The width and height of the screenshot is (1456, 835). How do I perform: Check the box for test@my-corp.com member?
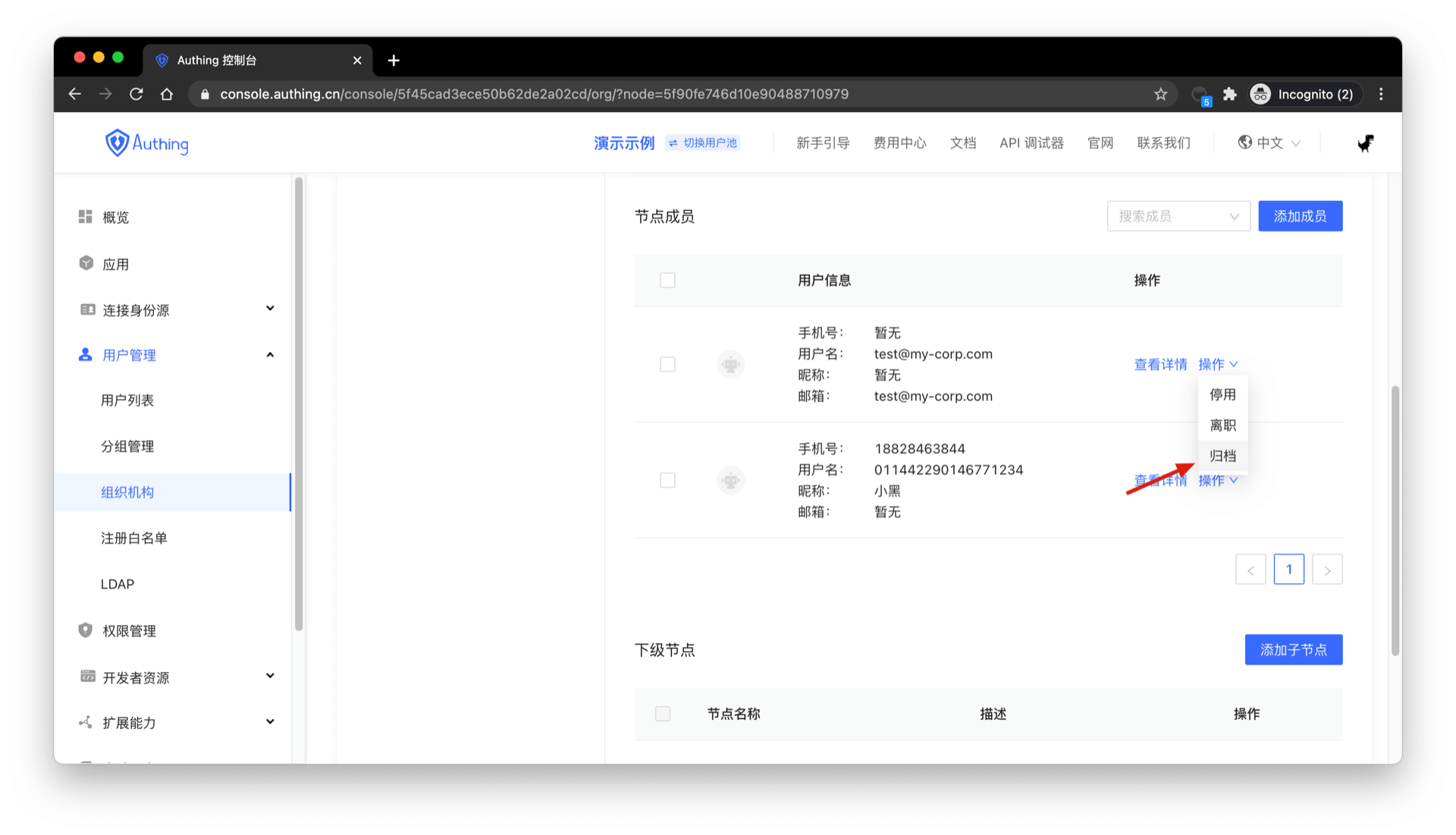click(x=667, y=364)
